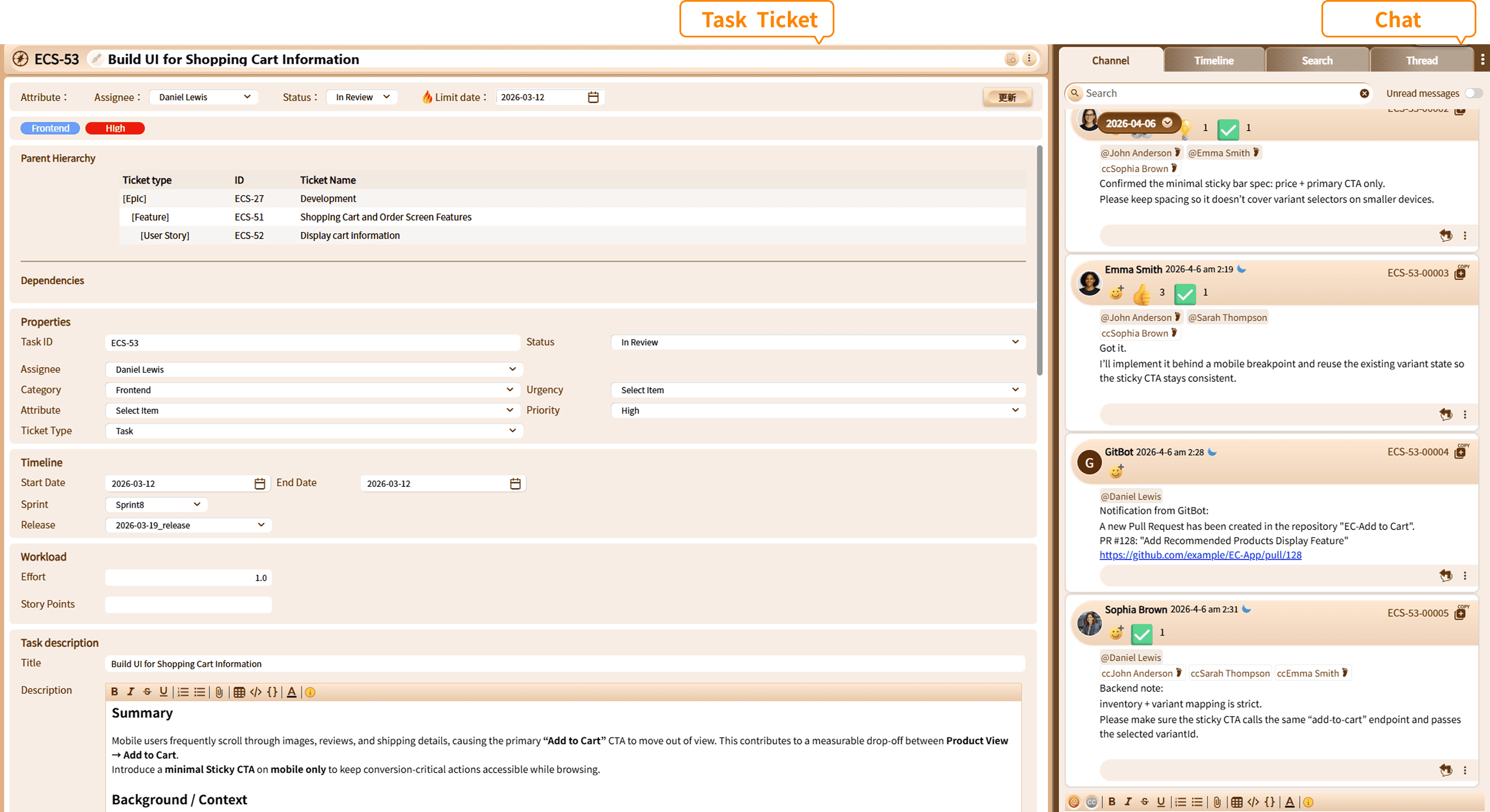Open the header Status In Review dropdown
The width and height of the screenshot is (1490, 812).
(x=362, y=97)
